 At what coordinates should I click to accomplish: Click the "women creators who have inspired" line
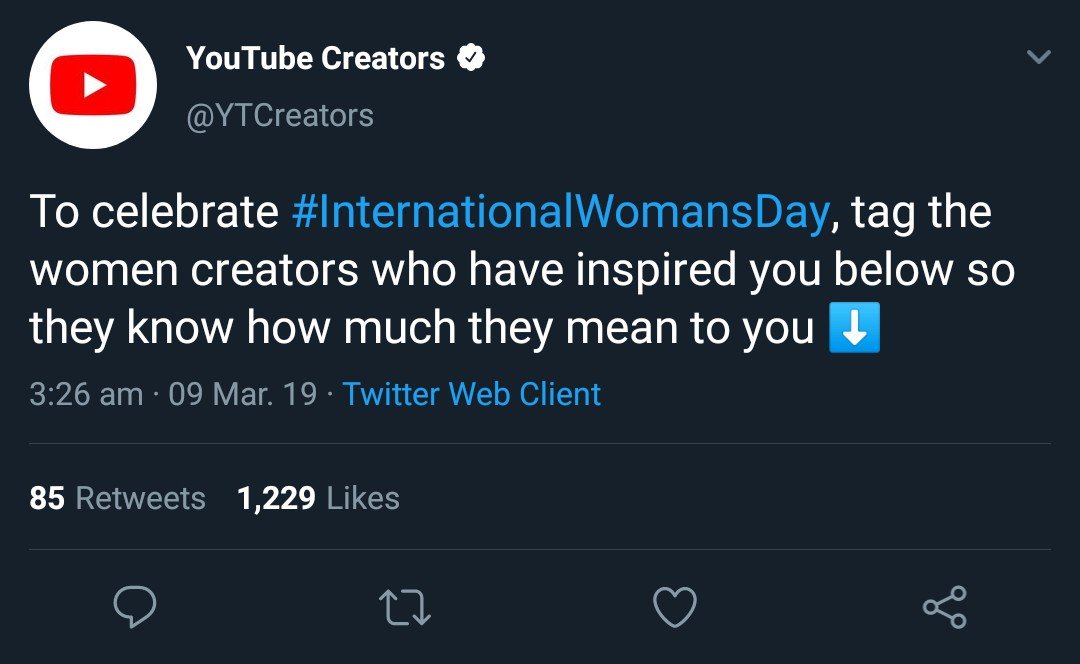(x=400, y=272)
